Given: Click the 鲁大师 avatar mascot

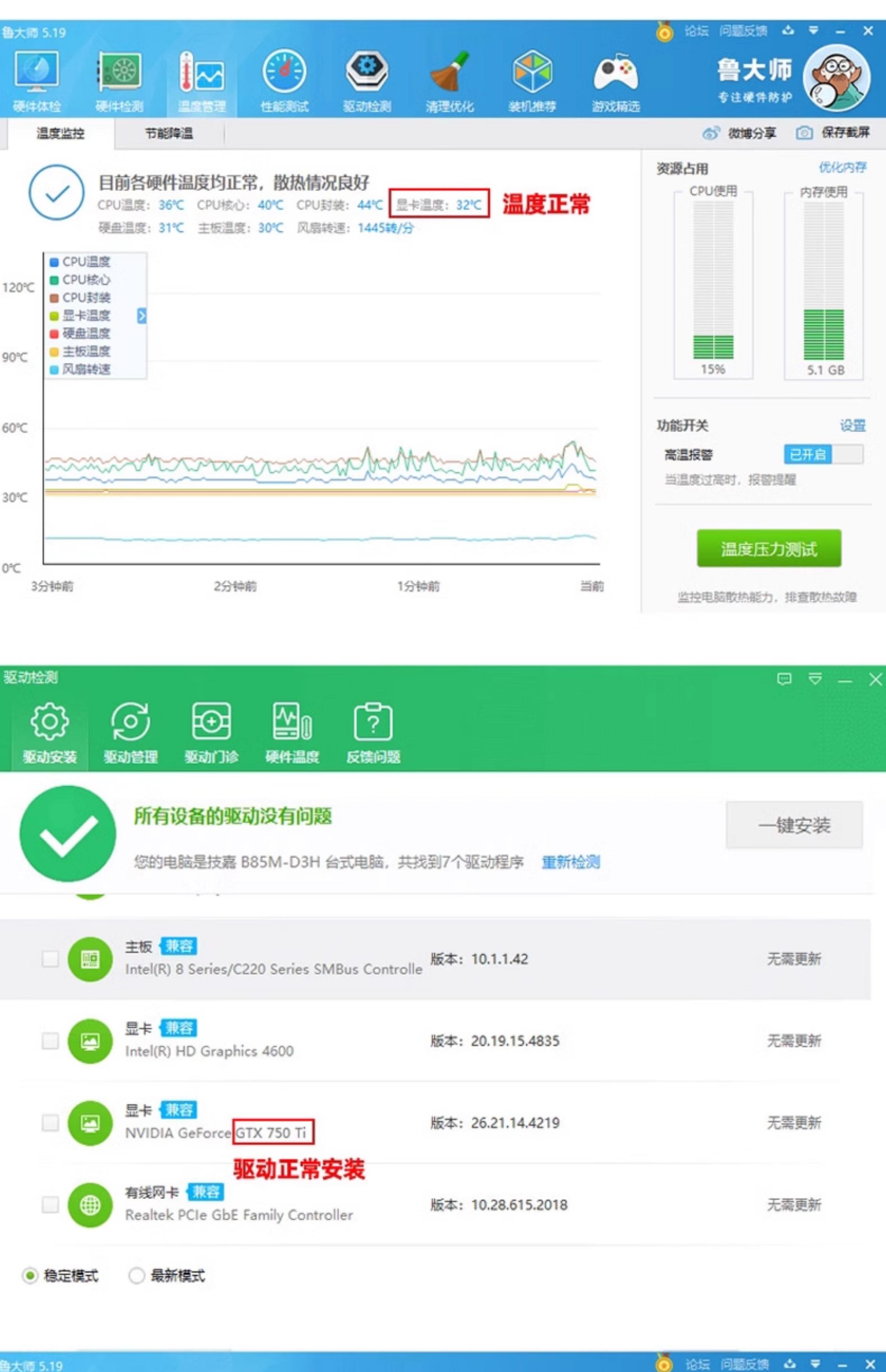Looking at the screenshot, I should pyautogui.click(x=836, y=78).
